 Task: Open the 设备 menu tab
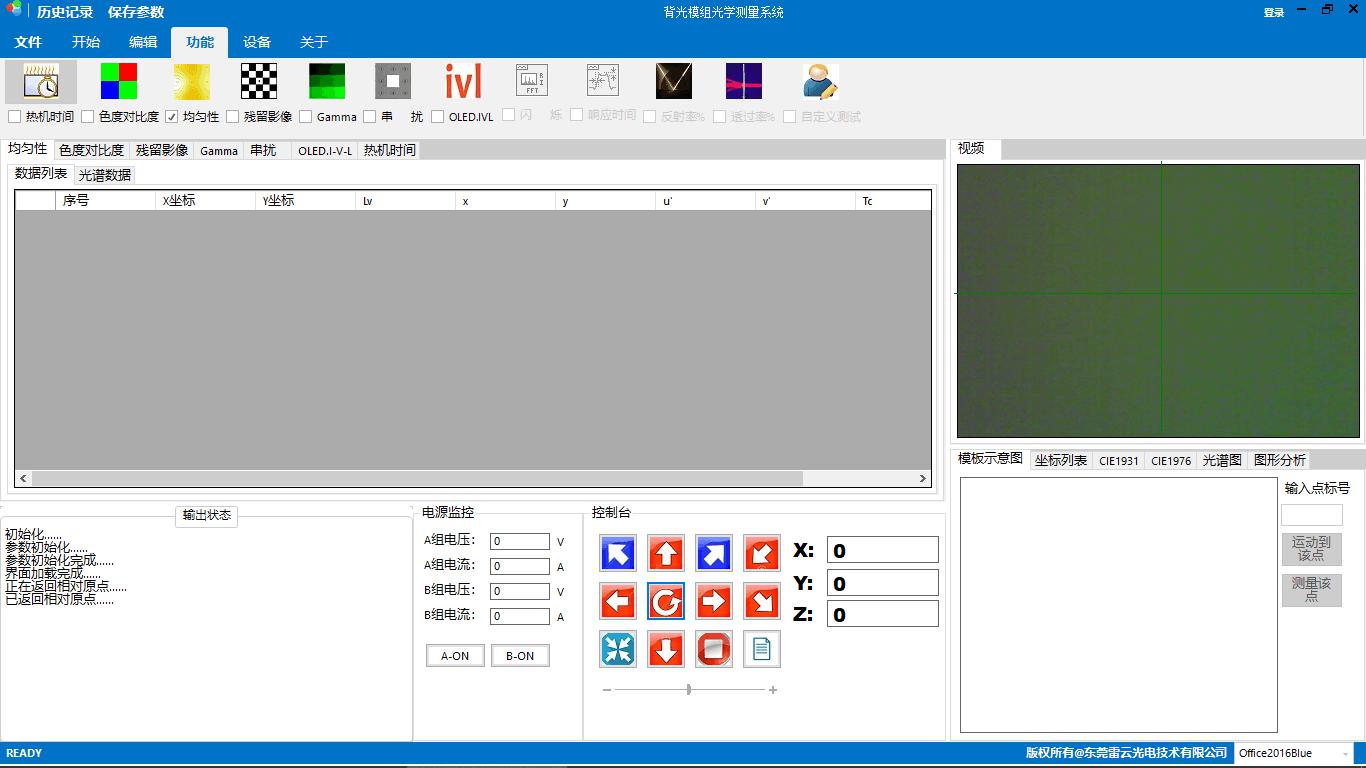point(257,42)
